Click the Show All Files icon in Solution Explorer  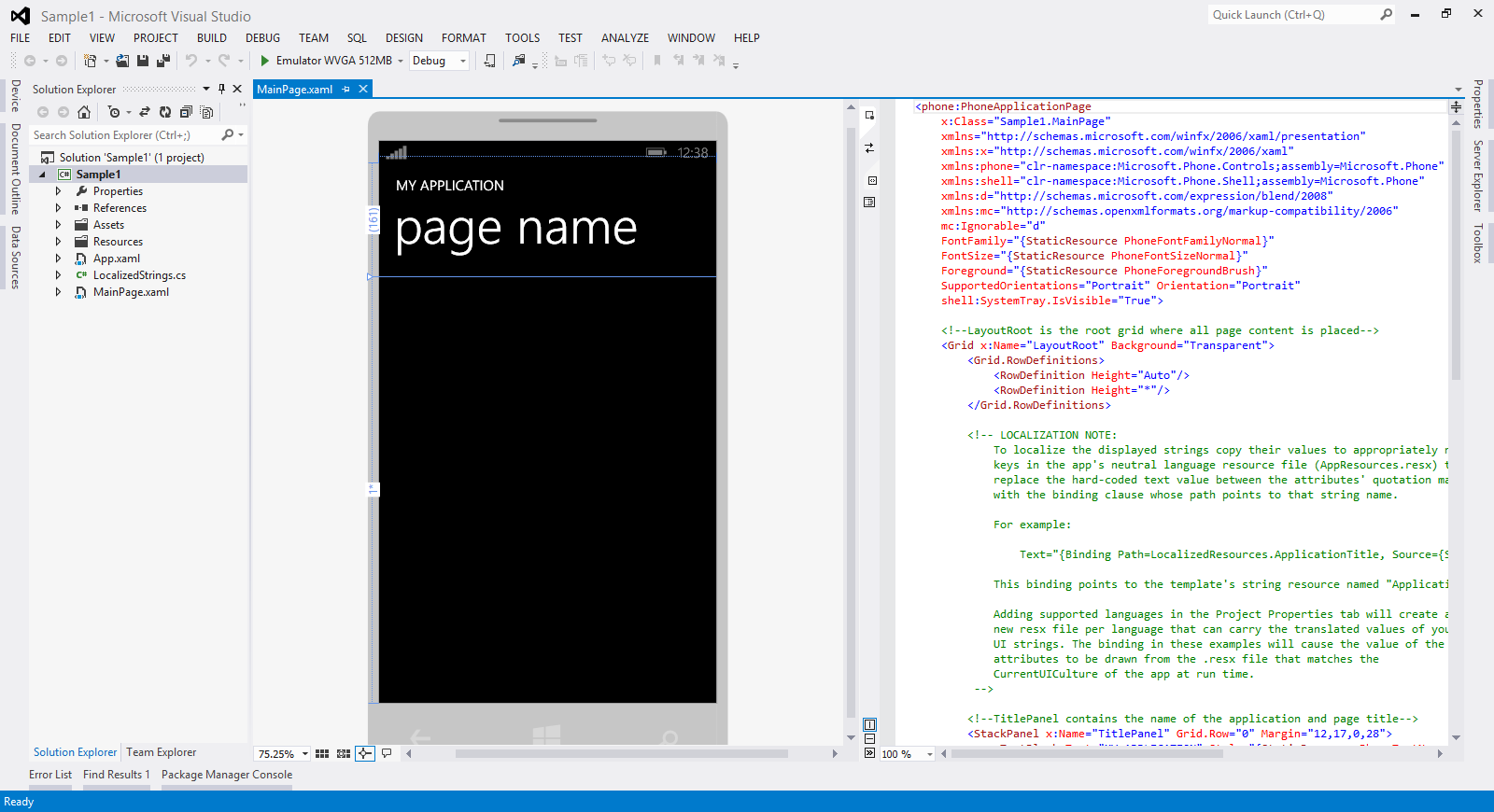pyautogui.click(x=206, y=112)
